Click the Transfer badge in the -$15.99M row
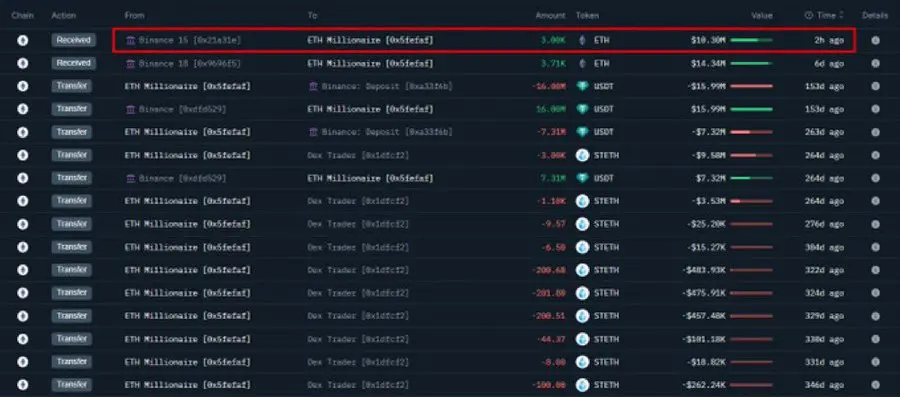This screenshot has height=397, width=900. (x=72, y=86)
